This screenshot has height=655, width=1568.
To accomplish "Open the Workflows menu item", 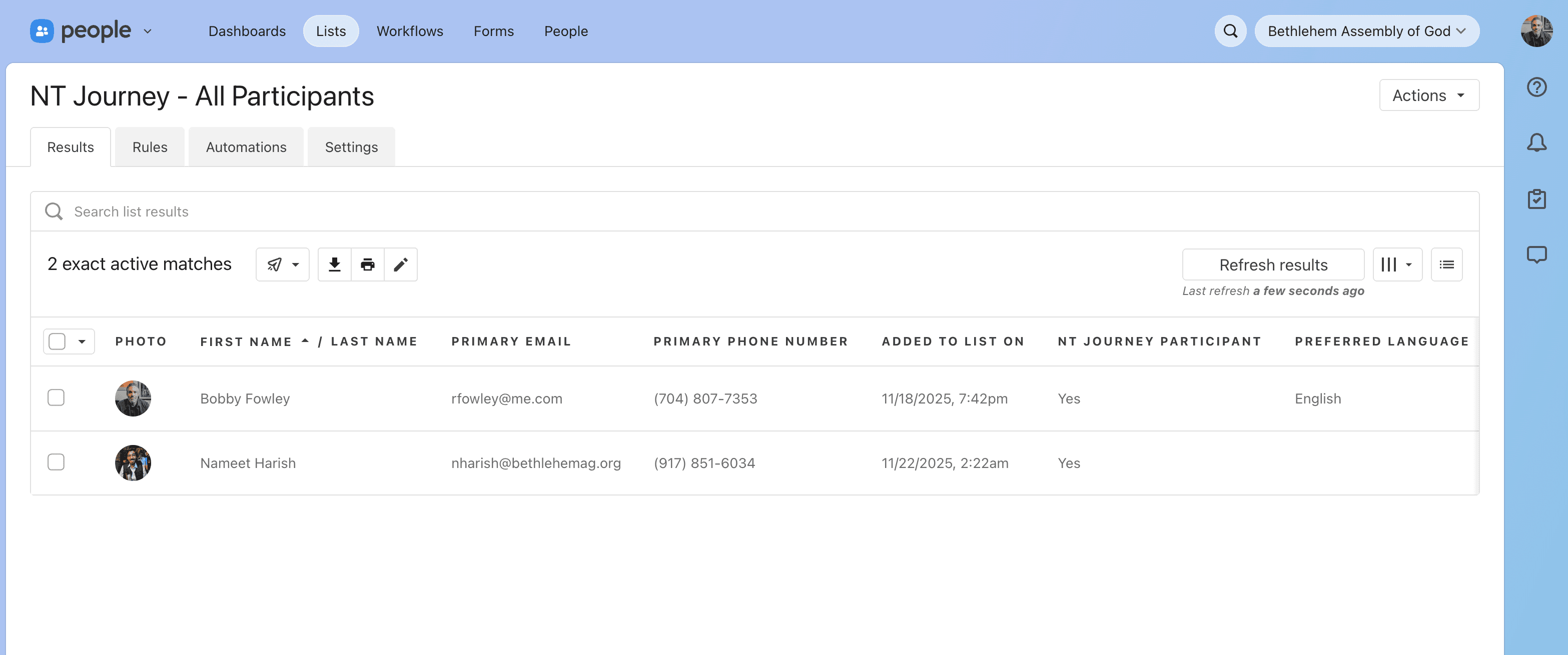I will (x=410, y=31).
